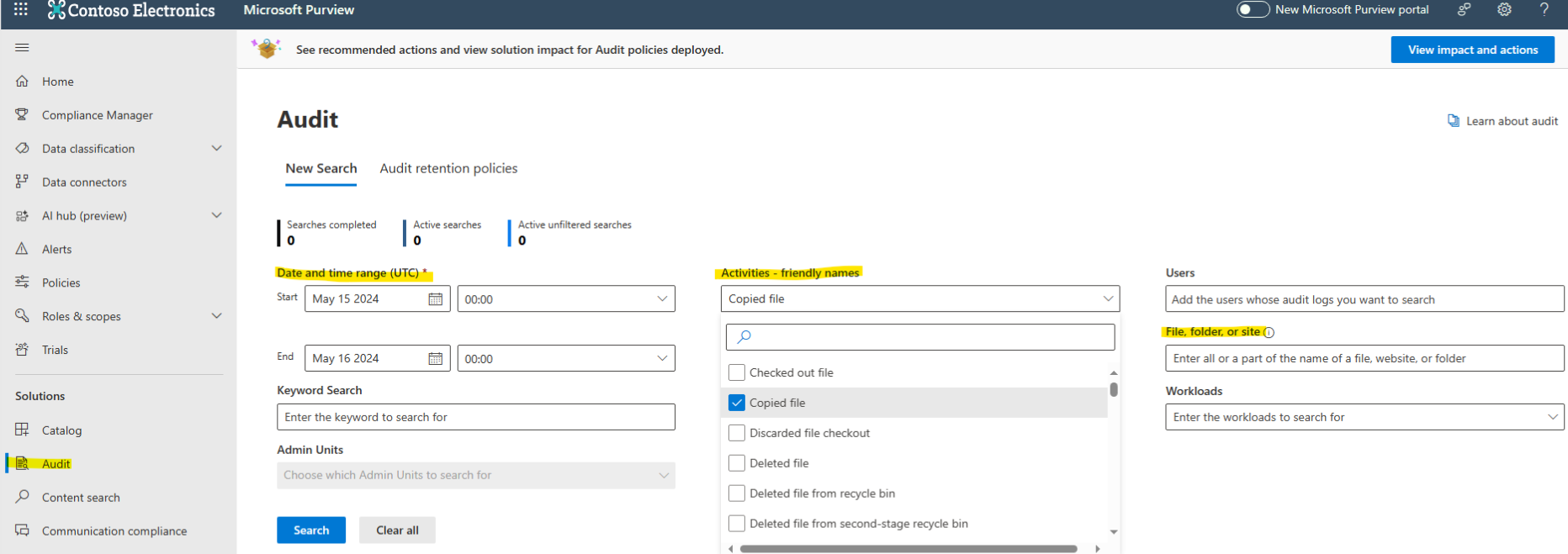Click View impact and actions button
Viewport: 1568px width, 554px height.
click(1473, 50)
